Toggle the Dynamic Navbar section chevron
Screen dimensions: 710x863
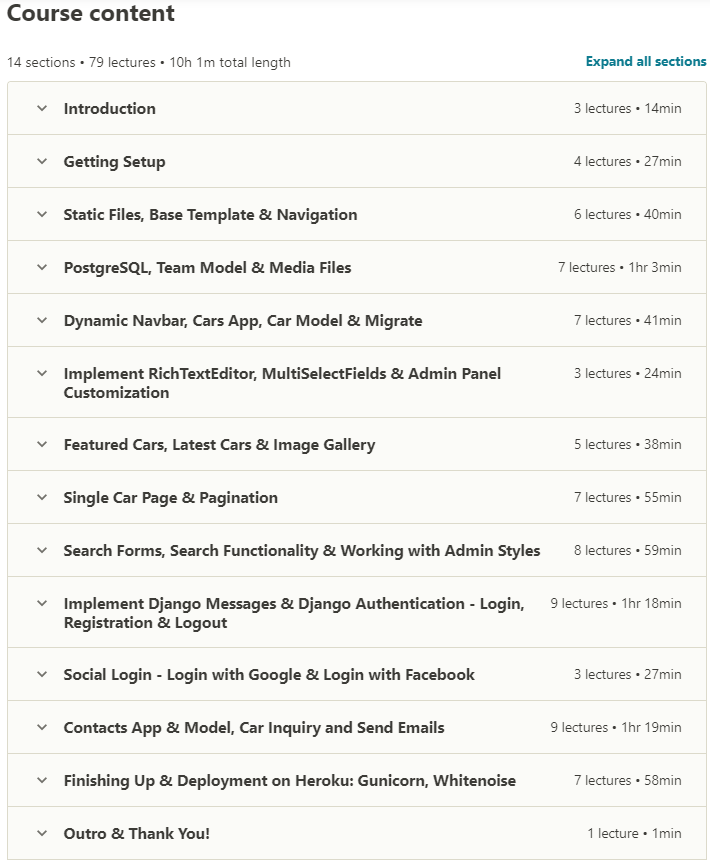point(42,320)
